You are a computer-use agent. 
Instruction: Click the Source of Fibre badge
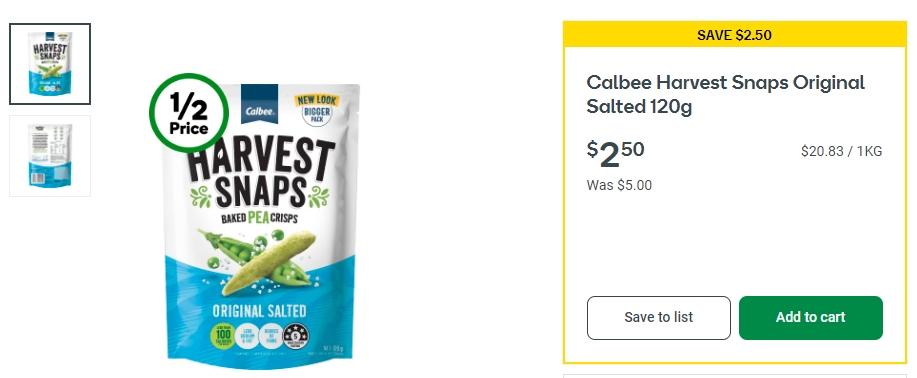271,336
